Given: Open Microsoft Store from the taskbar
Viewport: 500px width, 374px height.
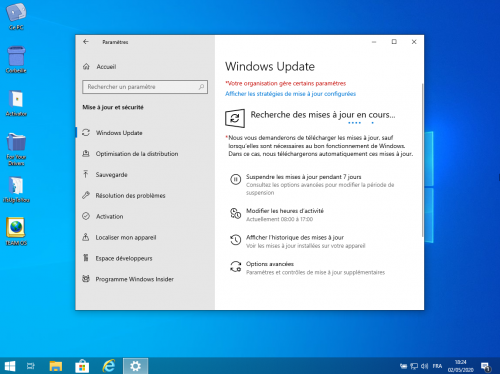Looking at the screenshot, I should tap(82, 366).
